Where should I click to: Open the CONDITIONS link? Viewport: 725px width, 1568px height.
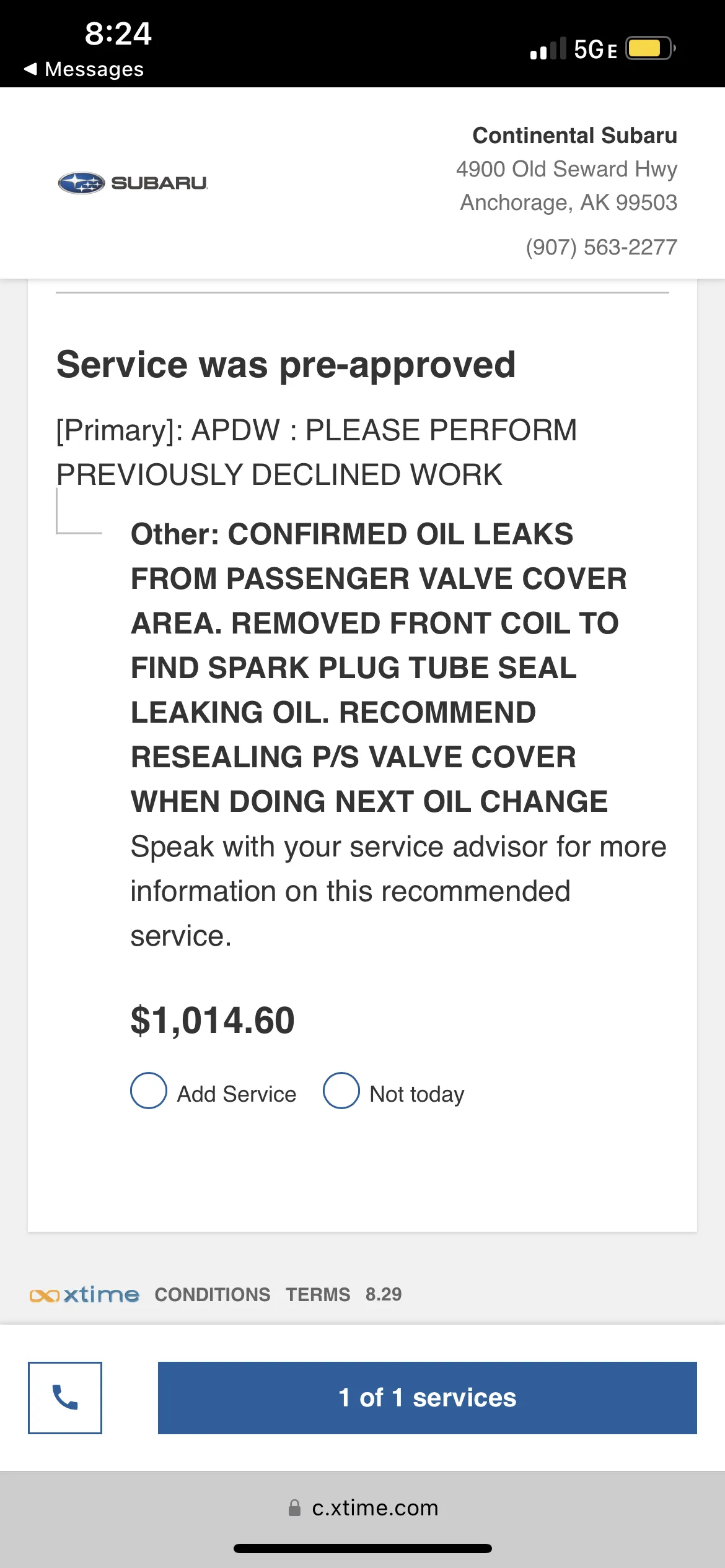tap(213, 1294)
